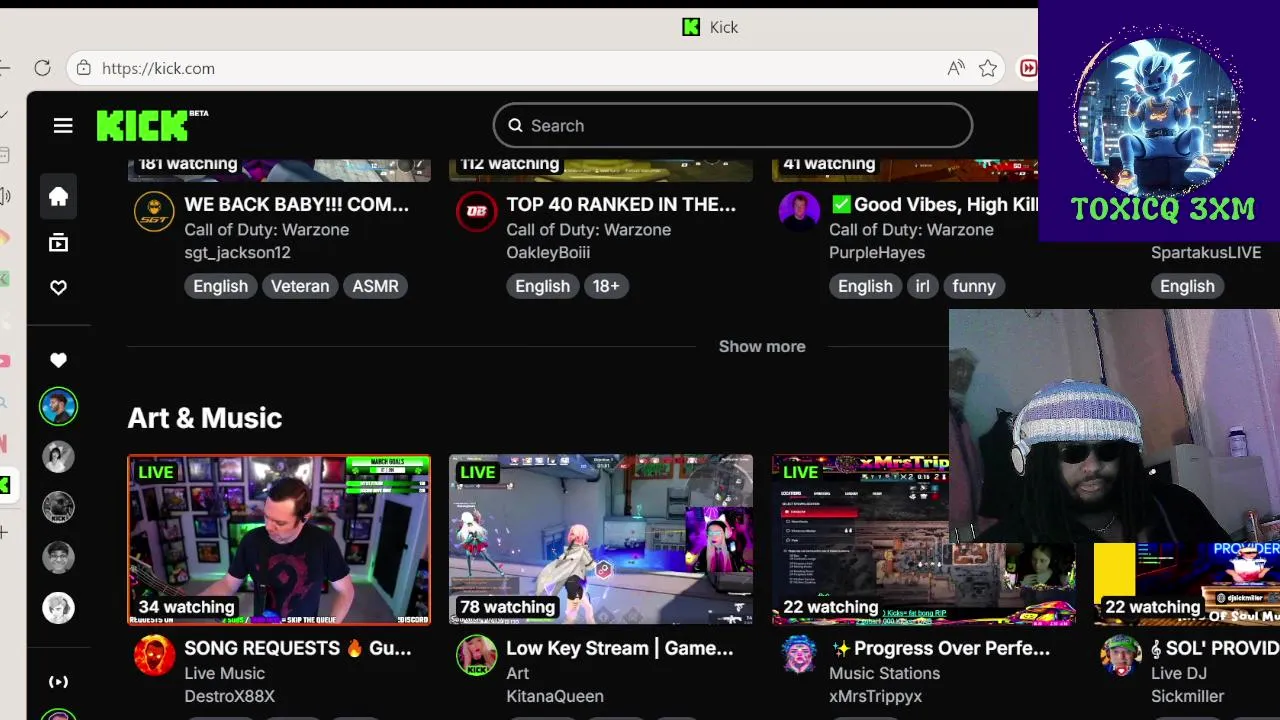The image size is (1280, 720).
Task: Click Call of Duty: Warzone under OakleyBoiii
Action: 589,229
